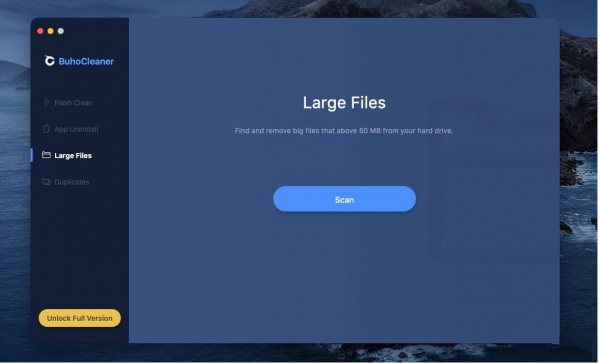Minimize the window with yellow button
The width and height of the screenshot is (600, 363).
click(x=51, y=31)
